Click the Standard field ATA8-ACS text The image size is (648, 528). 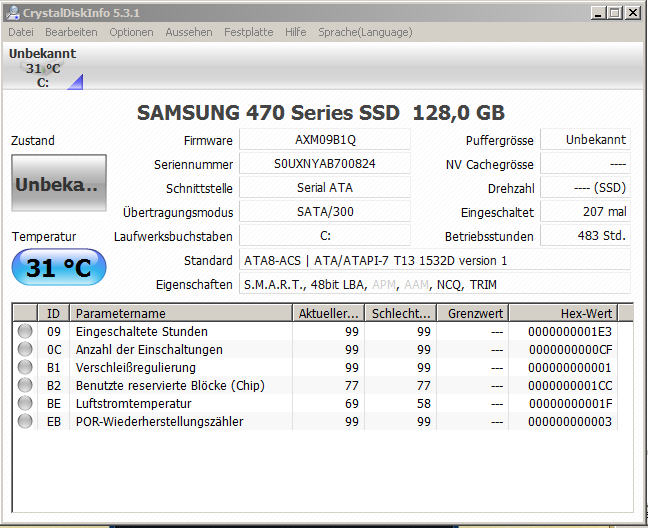[435, 260]
